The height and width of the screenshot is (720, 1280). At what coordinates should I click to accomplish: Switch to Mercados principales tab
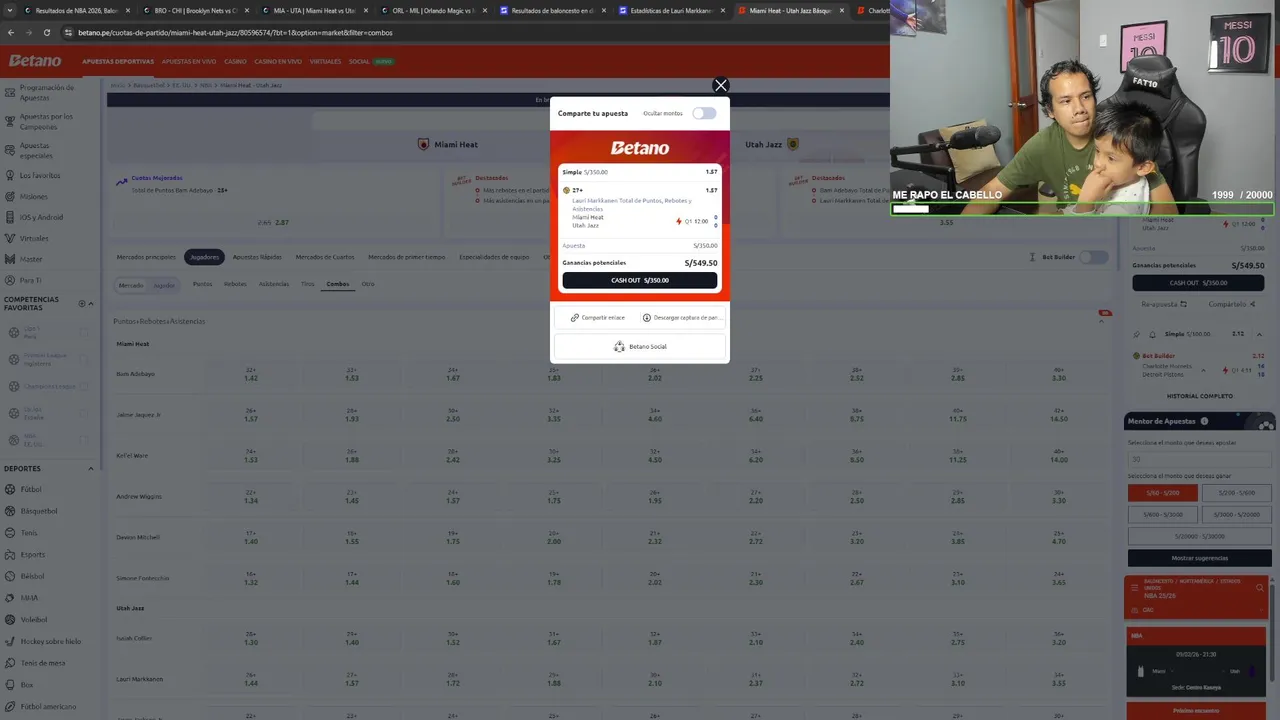(146, 257)
